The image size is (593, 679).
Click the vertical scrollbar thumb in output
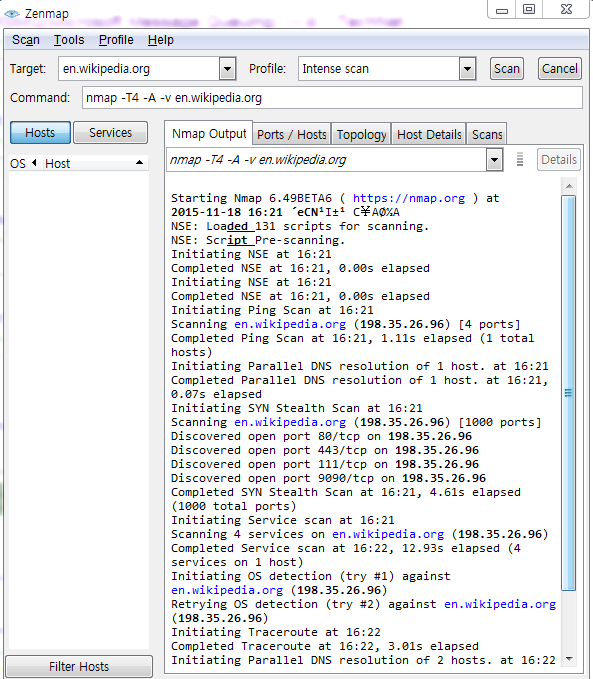[568, 393]
